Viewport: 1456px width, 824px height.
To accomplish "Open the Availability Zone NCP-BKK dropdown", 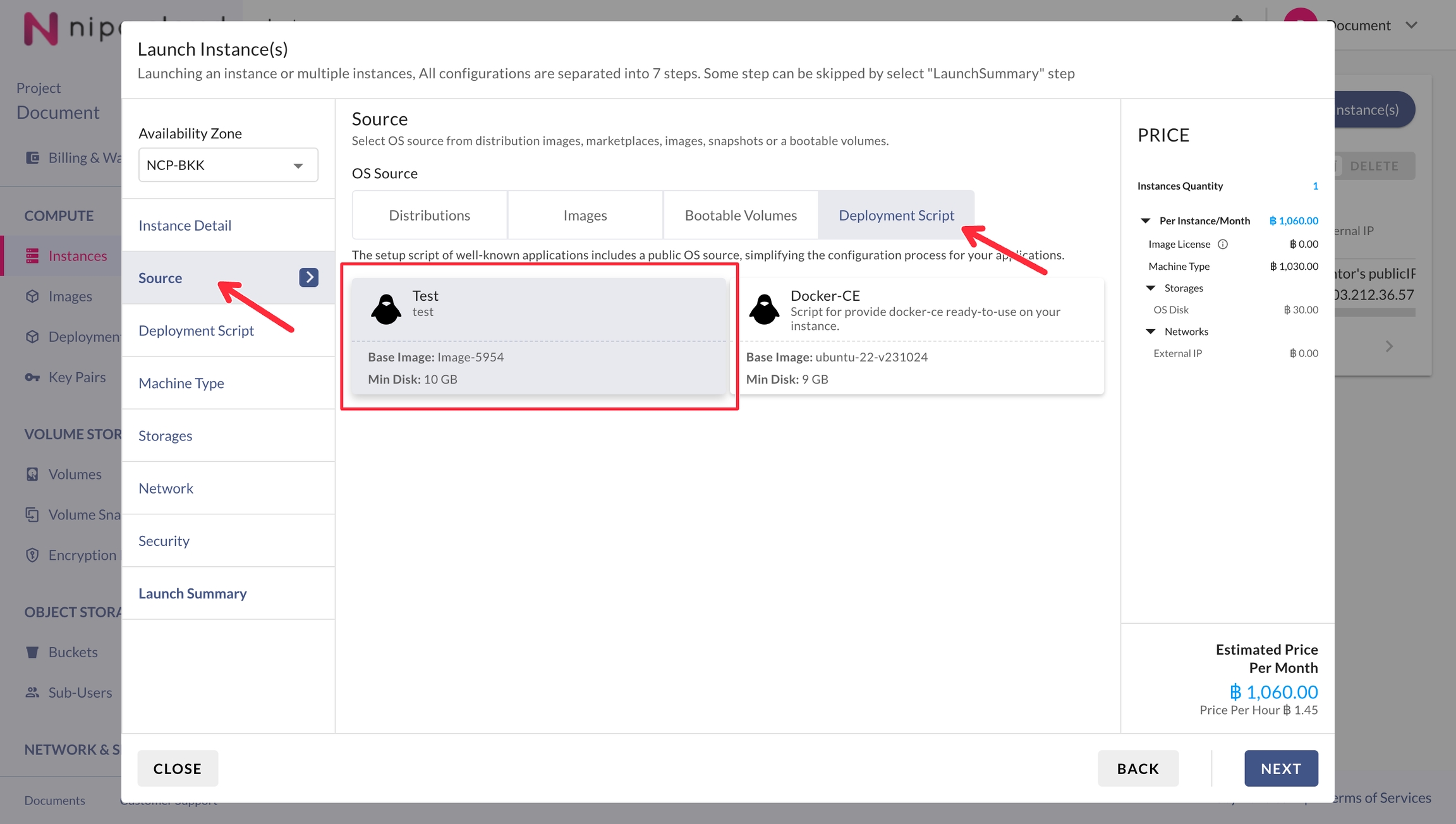I will (x=228, y=166).
